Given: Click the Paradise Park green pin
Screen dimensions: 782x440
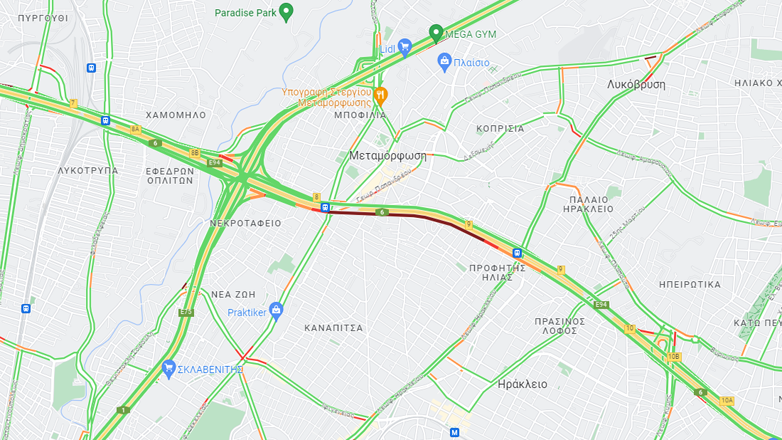Looking at the screenshot, I should [286, 12].
